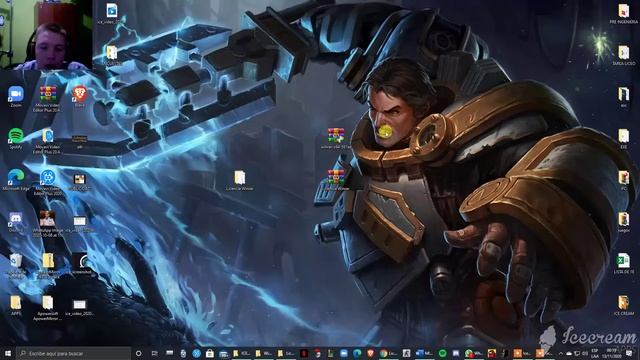Select the ICE CREAM folder on desktop

[x=623, y=305]
